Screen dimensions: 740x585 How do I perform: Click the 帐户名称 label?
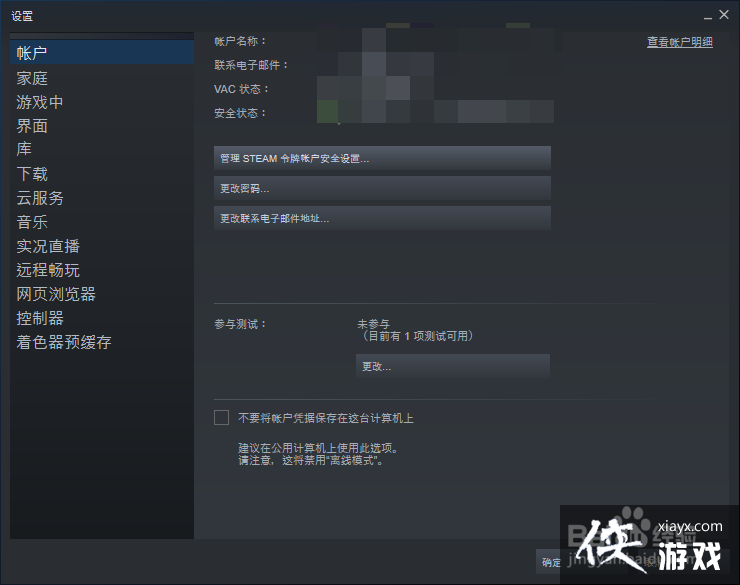point(240,41)
